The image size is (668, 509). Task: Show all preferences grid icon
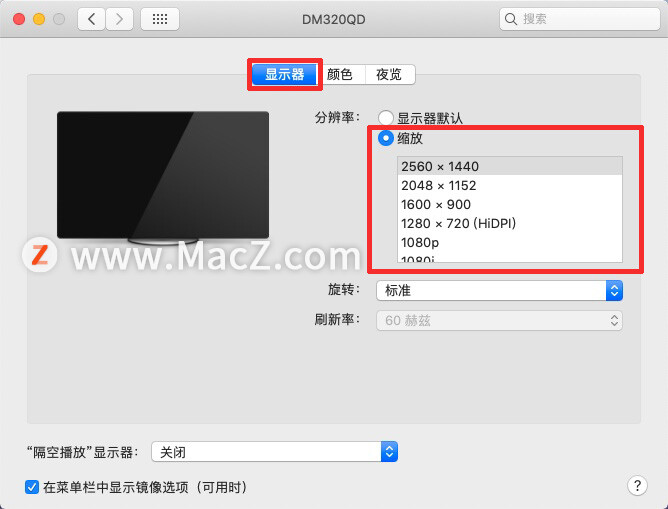(x=160, y=19)
